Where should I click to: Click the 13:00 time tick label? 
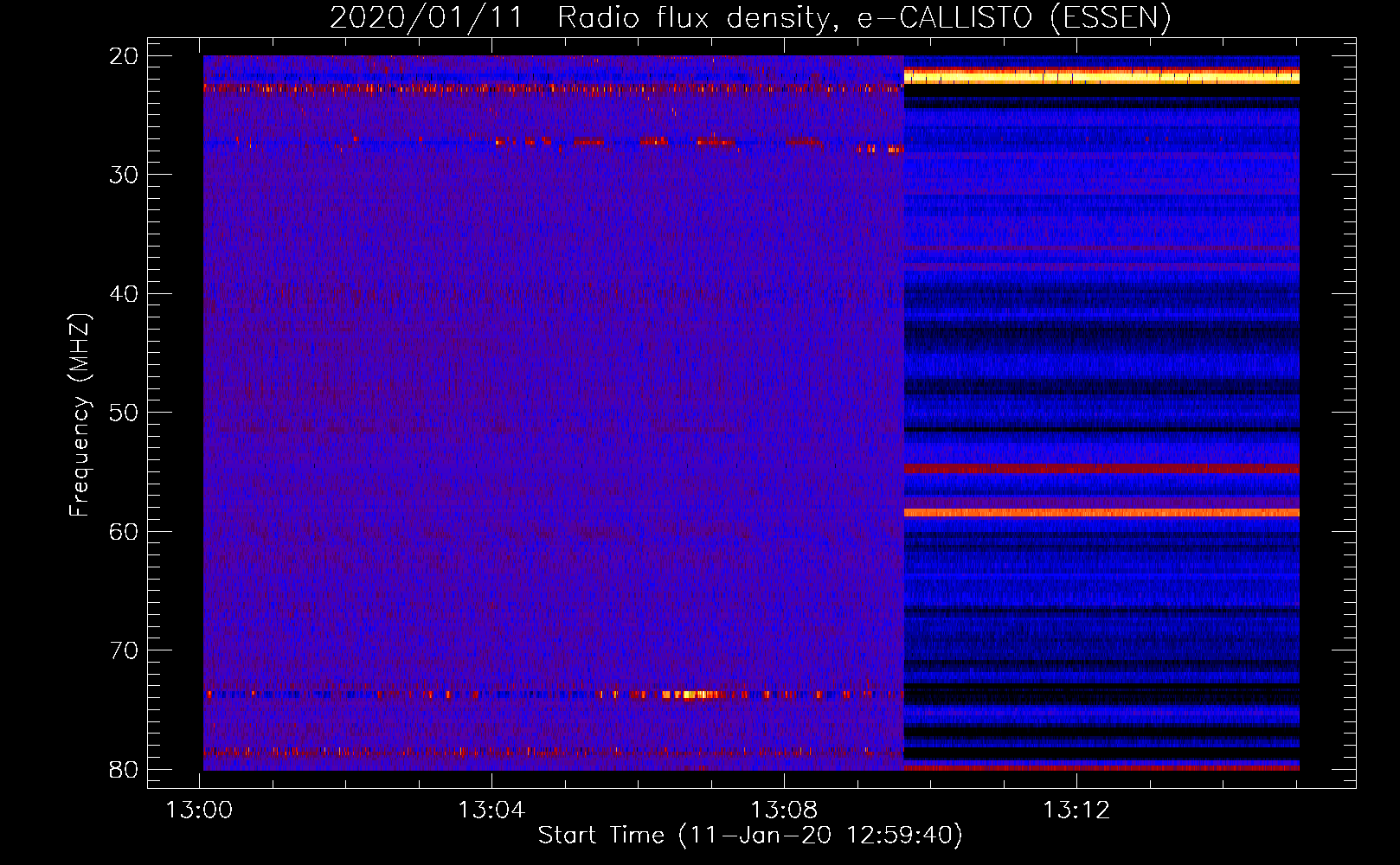pos(200,811)
